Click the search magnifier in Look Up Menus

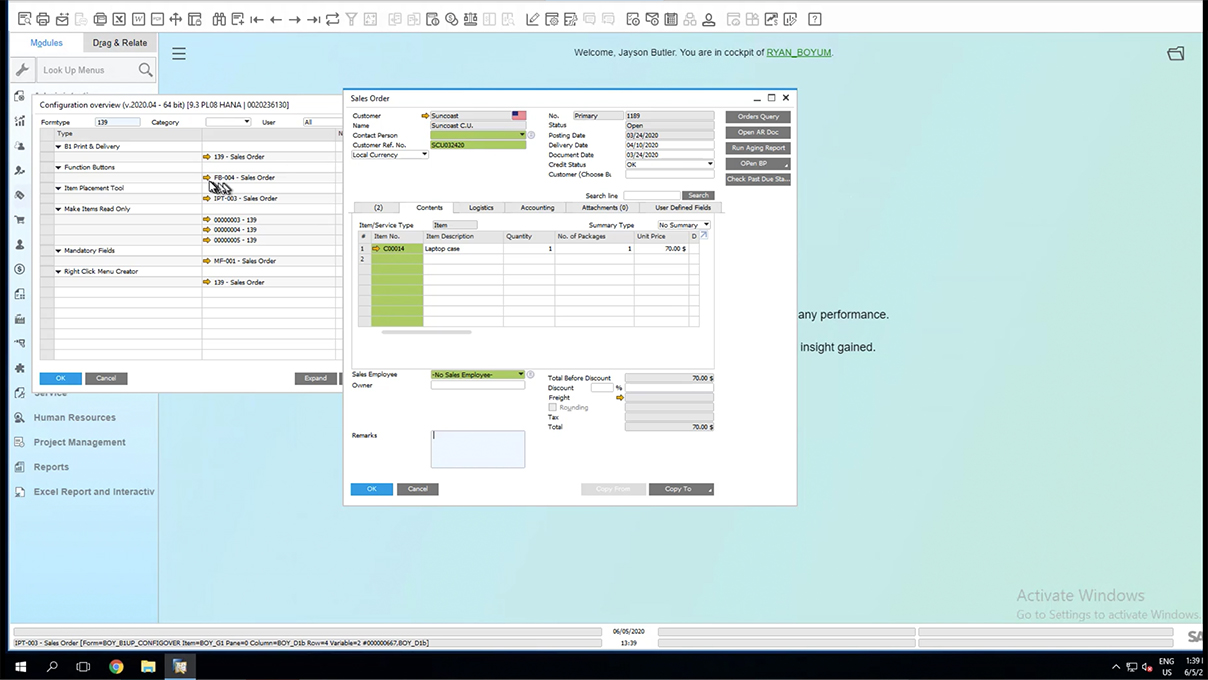point(146,70)
